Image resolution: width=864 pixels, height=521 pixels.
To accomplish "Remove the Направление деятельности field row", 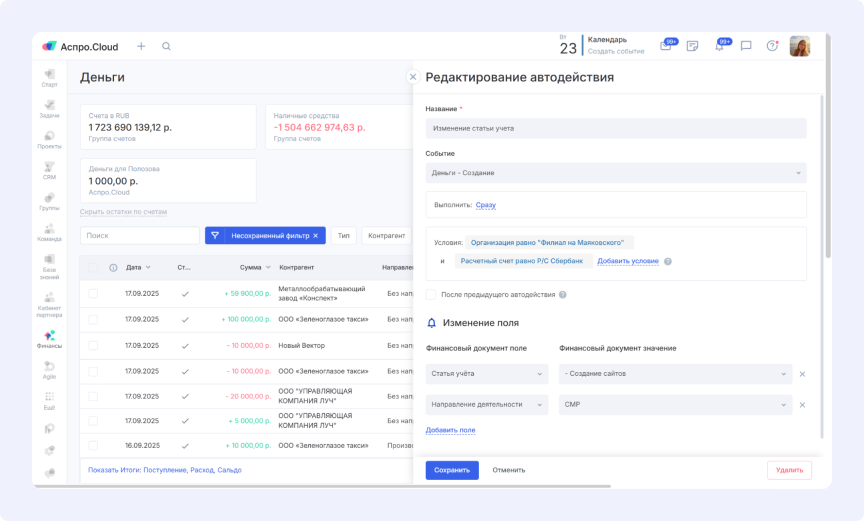I will click(x=802, y=405).
